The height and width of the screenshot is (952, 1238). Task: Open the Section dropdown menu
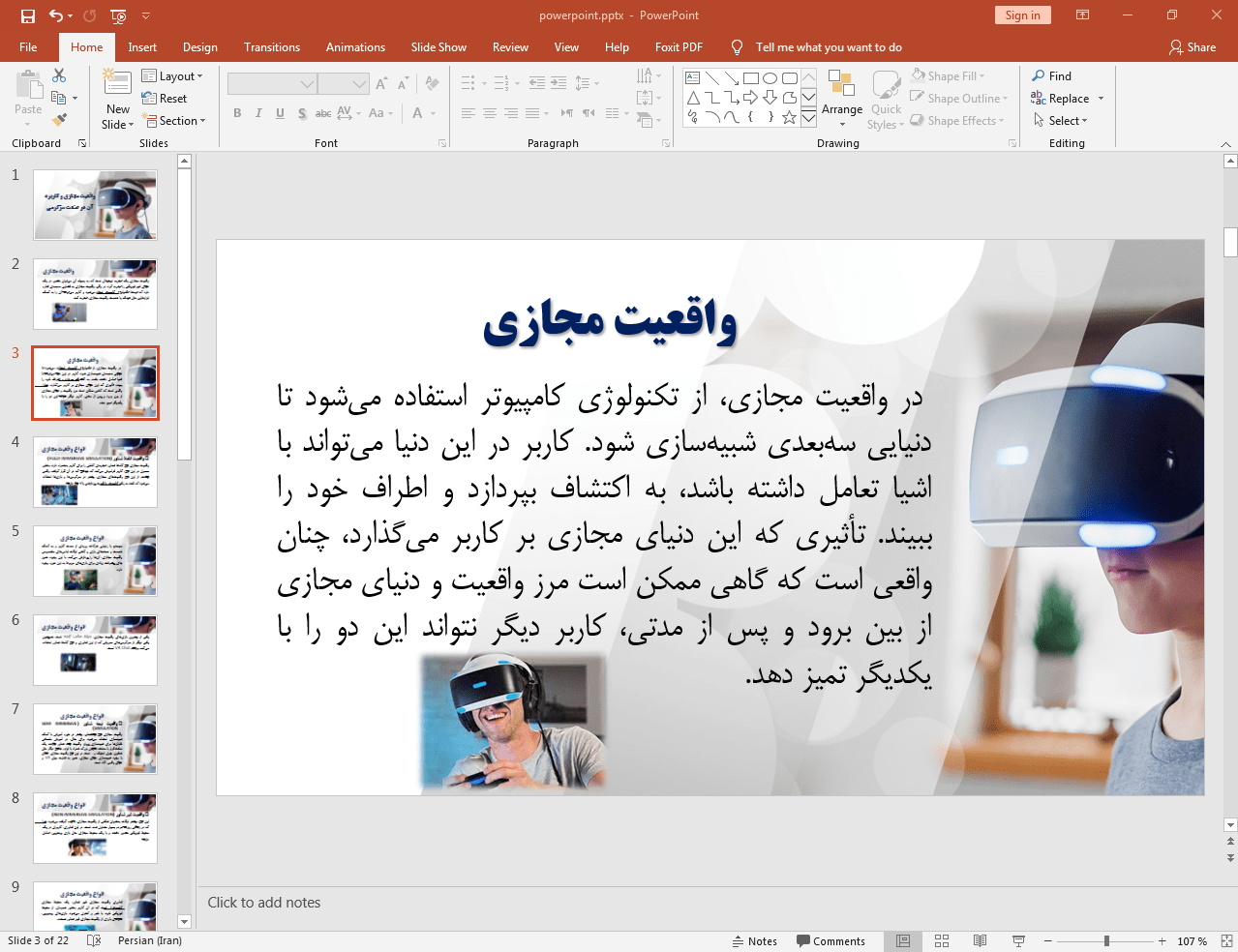(x=175, y=121)
